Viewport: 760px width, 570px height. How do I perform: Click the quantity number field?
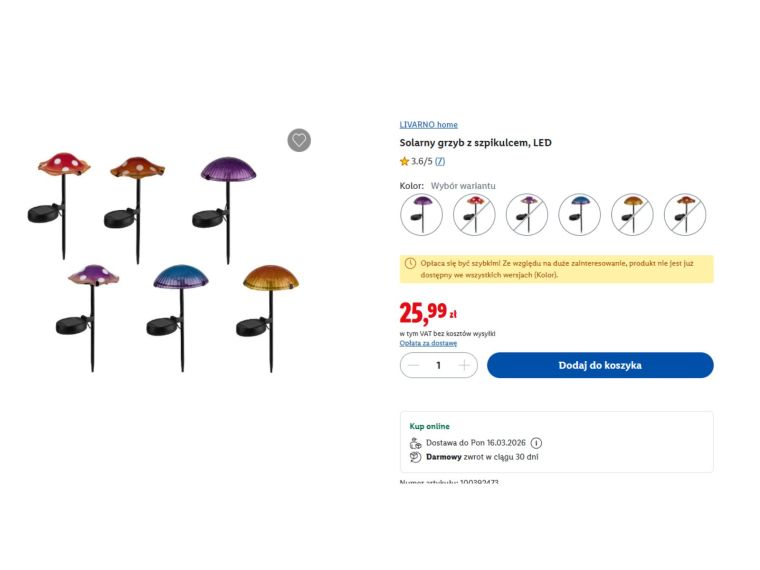click(x=438, y=365)
